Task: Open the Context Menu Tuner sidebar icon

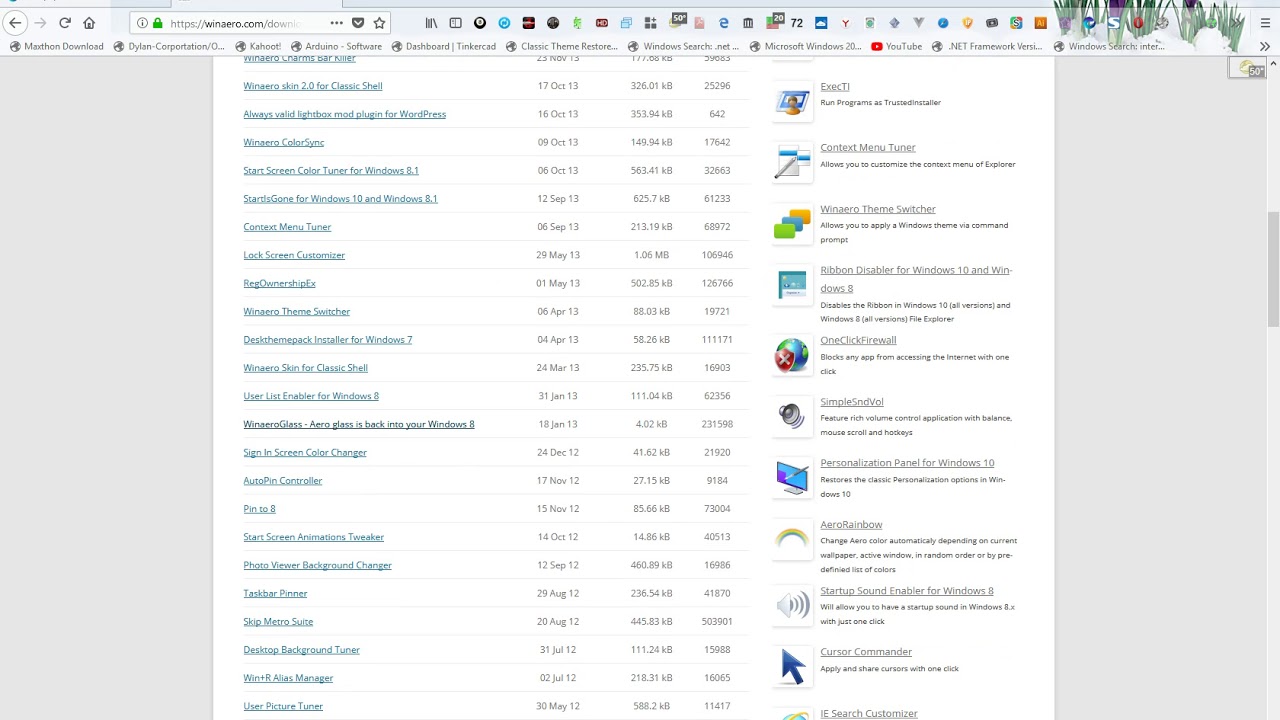Action: click(x=792, y=163)
